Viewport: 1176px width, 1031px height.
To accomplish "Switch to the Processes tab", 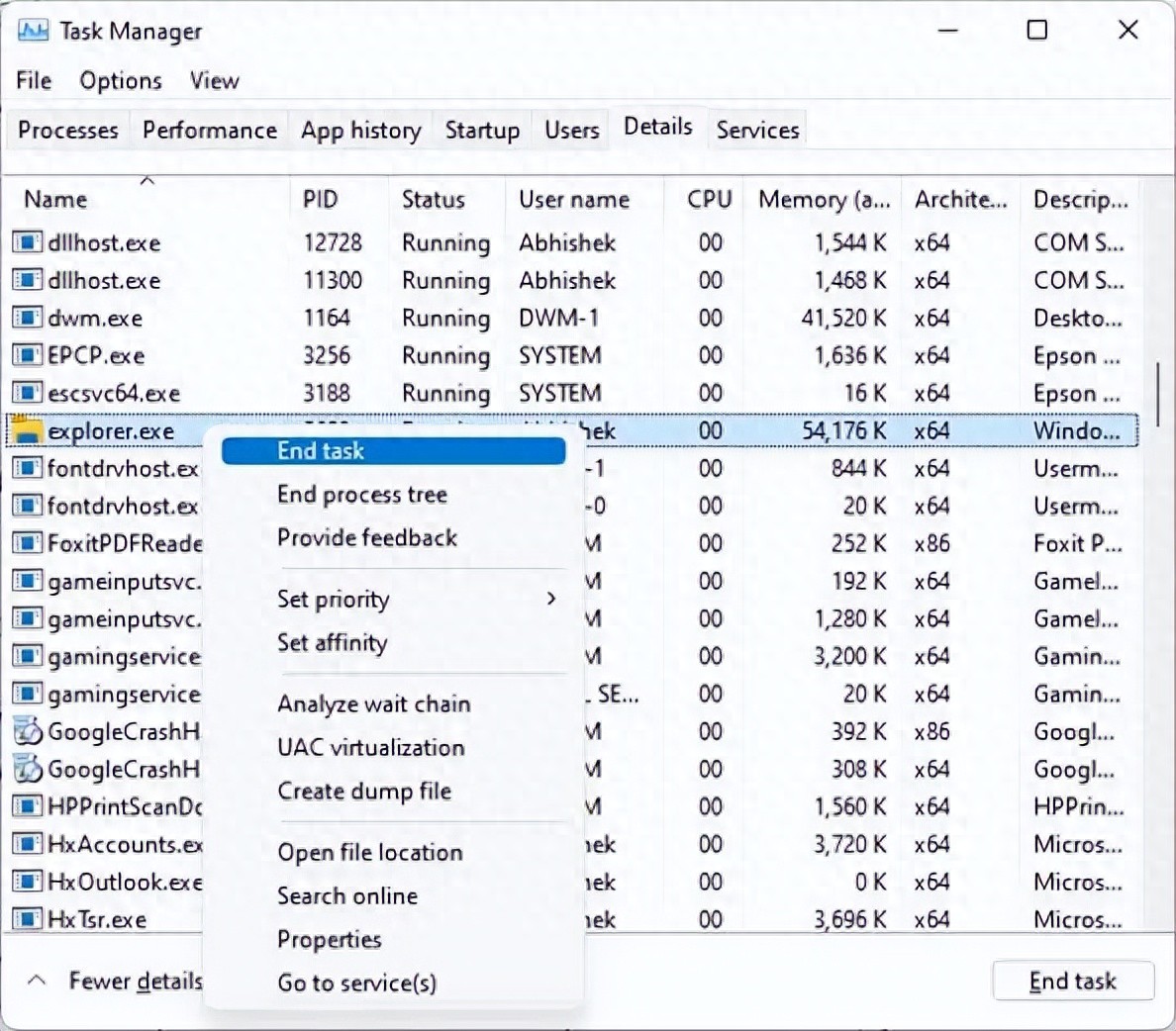I will [x=68, y=130].
